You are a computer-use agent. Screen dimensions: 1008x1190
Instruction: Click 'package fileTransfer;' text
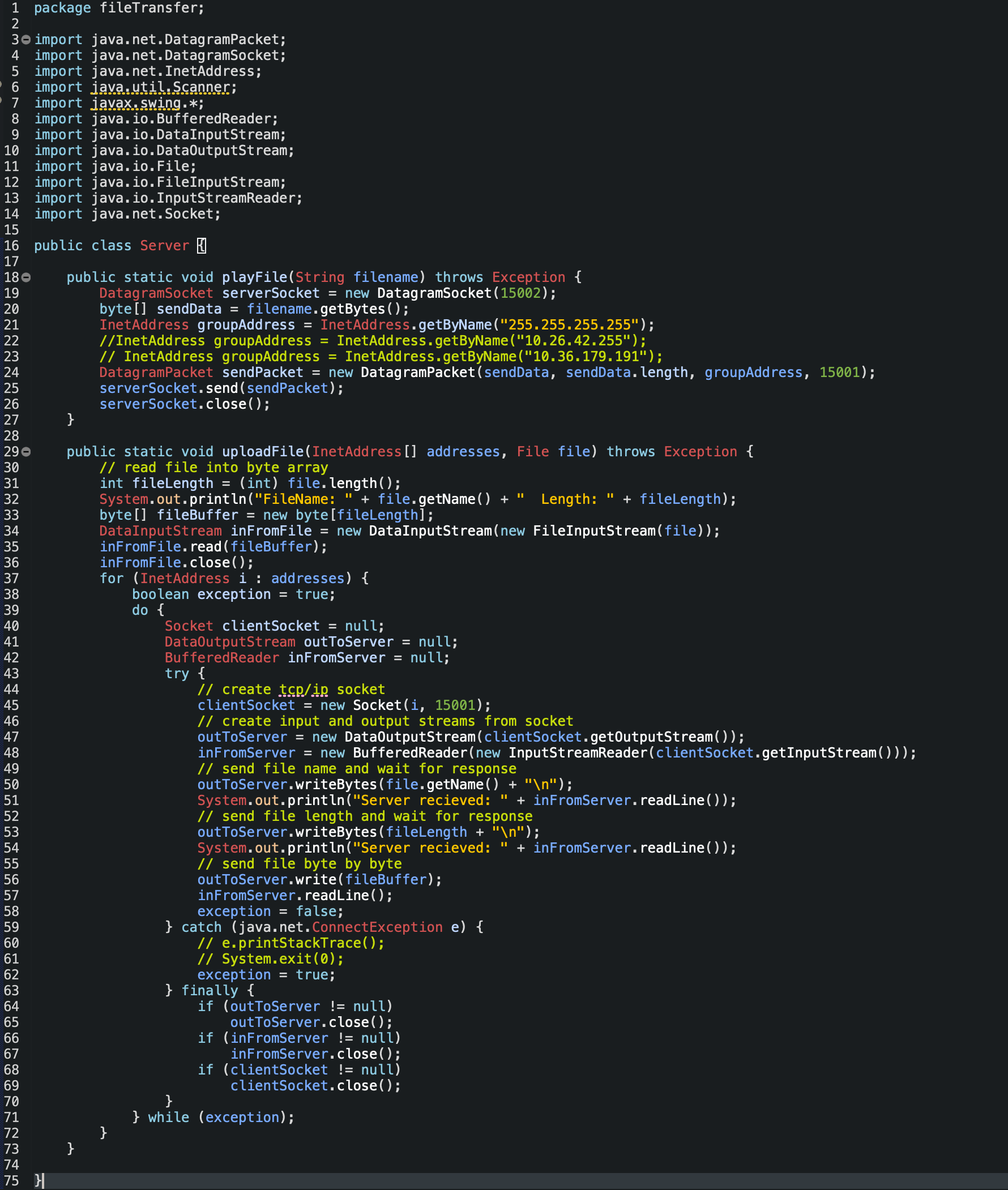tap(119, 8)
